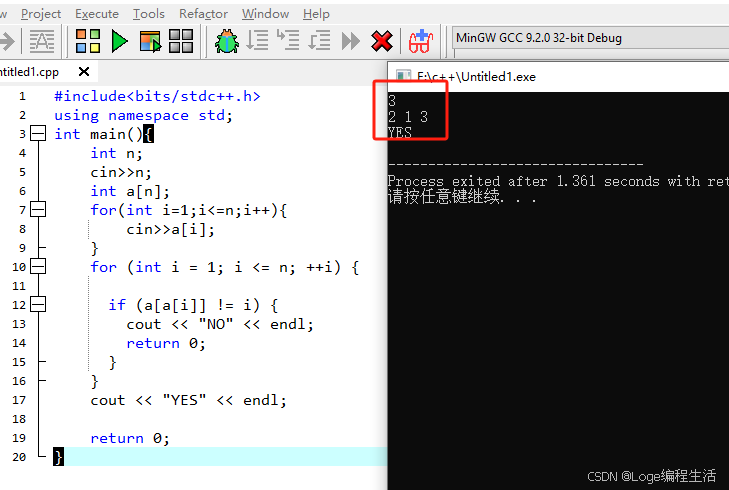
Task: Click the Continue double-arrow icon
Action: click(351, 41)
